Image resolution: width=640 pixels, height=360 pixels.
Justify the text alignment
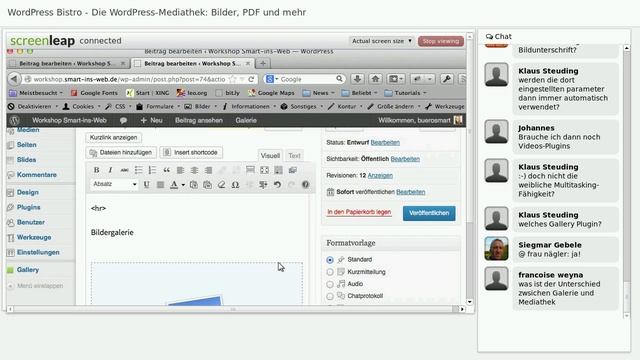coord(160,184)
